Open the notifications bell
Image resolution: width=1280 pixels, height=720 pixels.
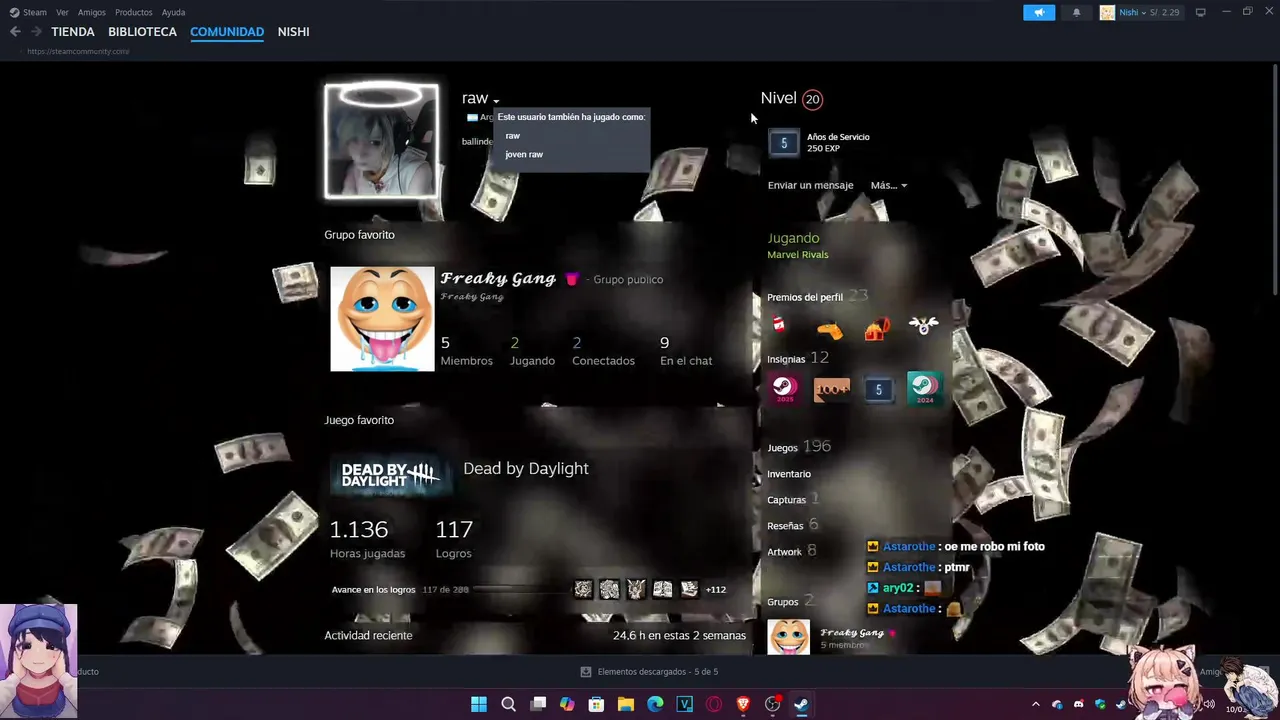(x=1077, y=12)
